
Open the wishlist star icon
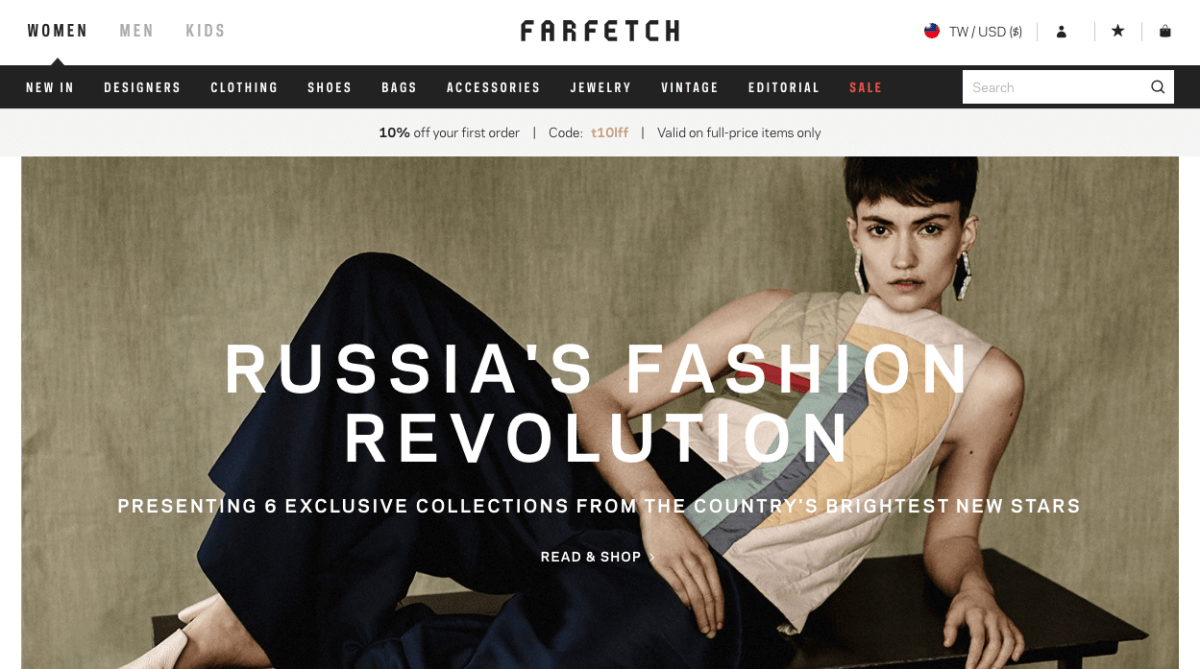[1118, 31]
